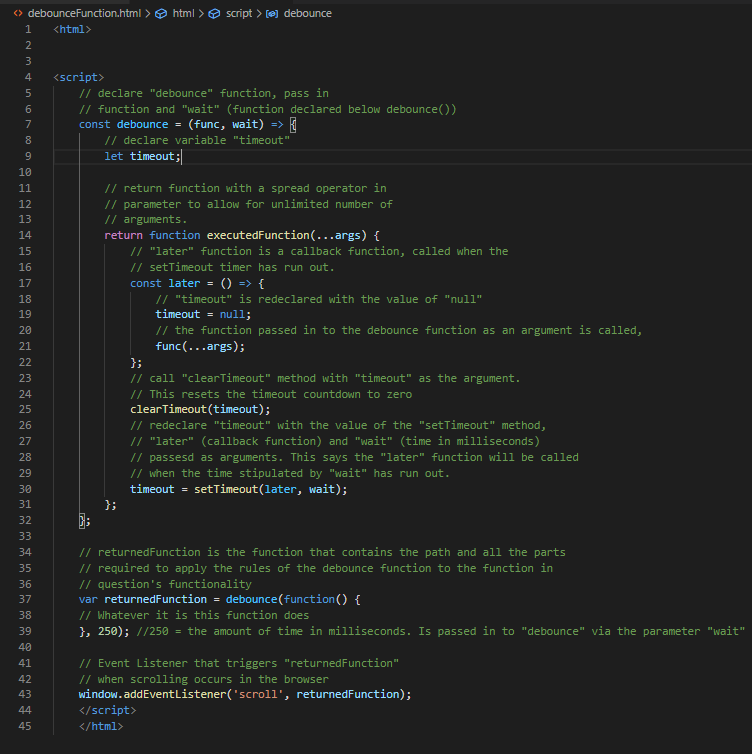Click 'executedFunction' name on line 14
The height and width of the screenshot is (754, 752).
click(258, 235)
